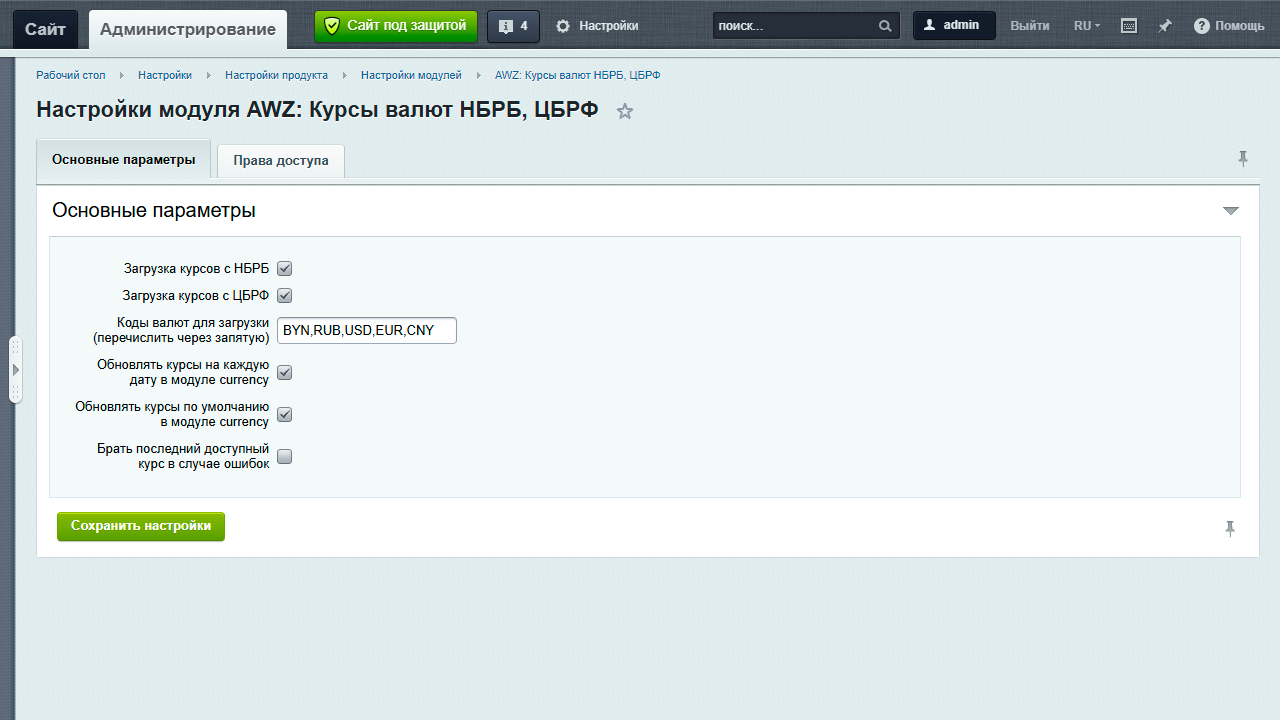Open the RU language dropdown
This screenshot has height=720, width=1280.
coord(1086,26)
